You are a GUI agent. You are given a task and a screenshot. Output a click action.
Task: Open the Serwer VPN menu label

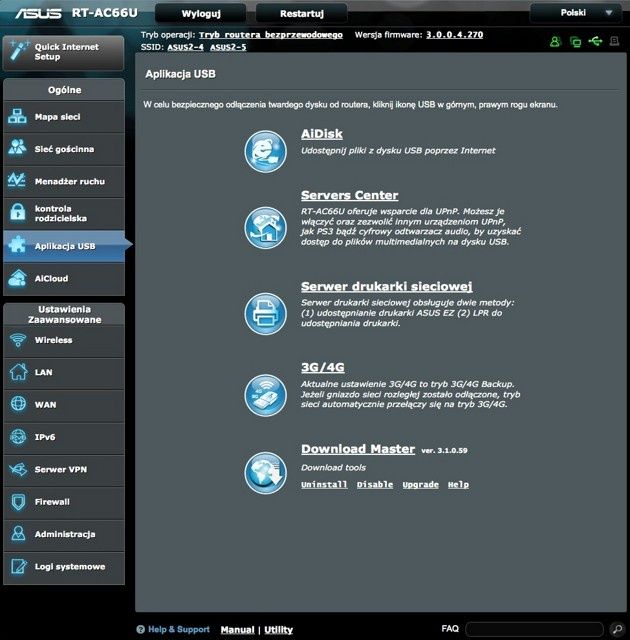pos(61,469)
